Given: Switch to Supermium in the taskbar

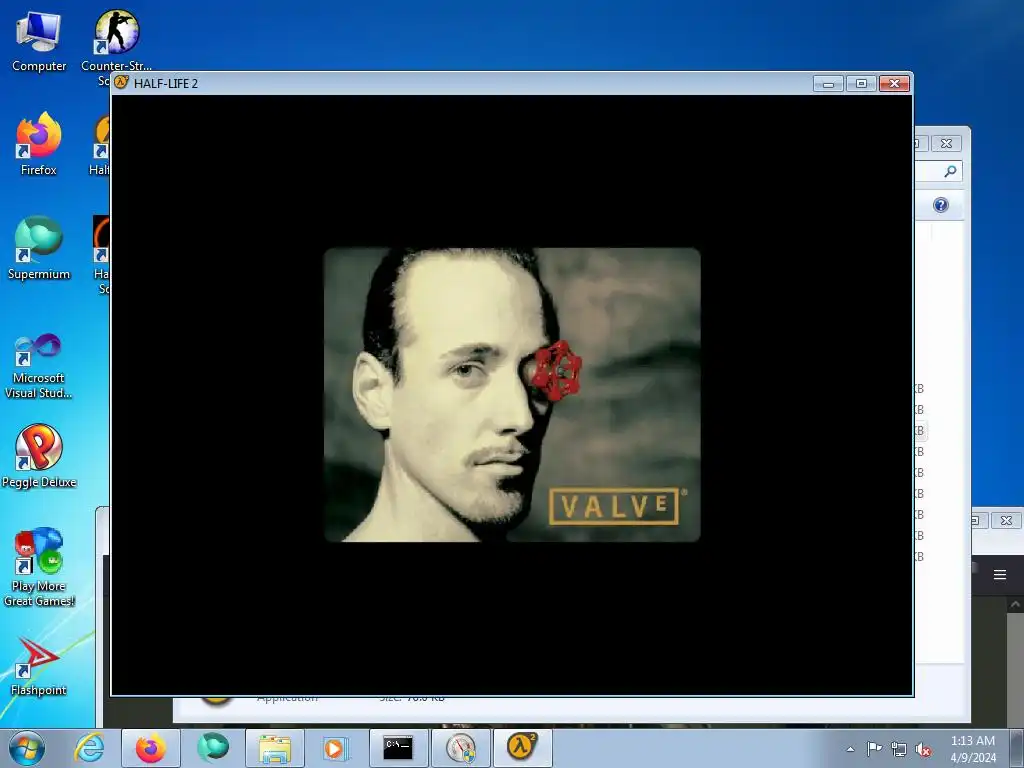Looking at the screenshot, I should (213, 748).
